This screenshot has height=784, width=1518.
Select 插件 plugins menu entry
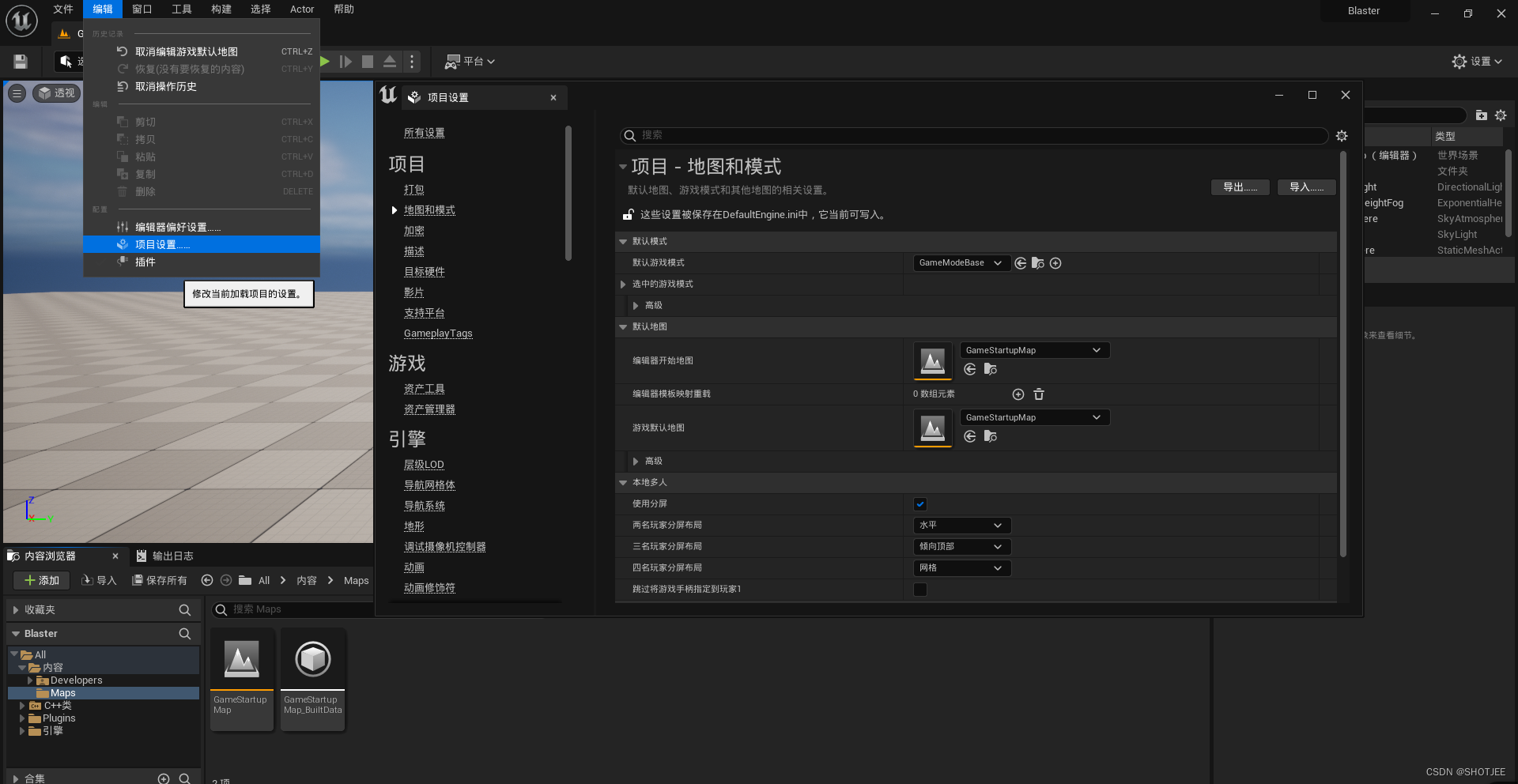point(202,262)
